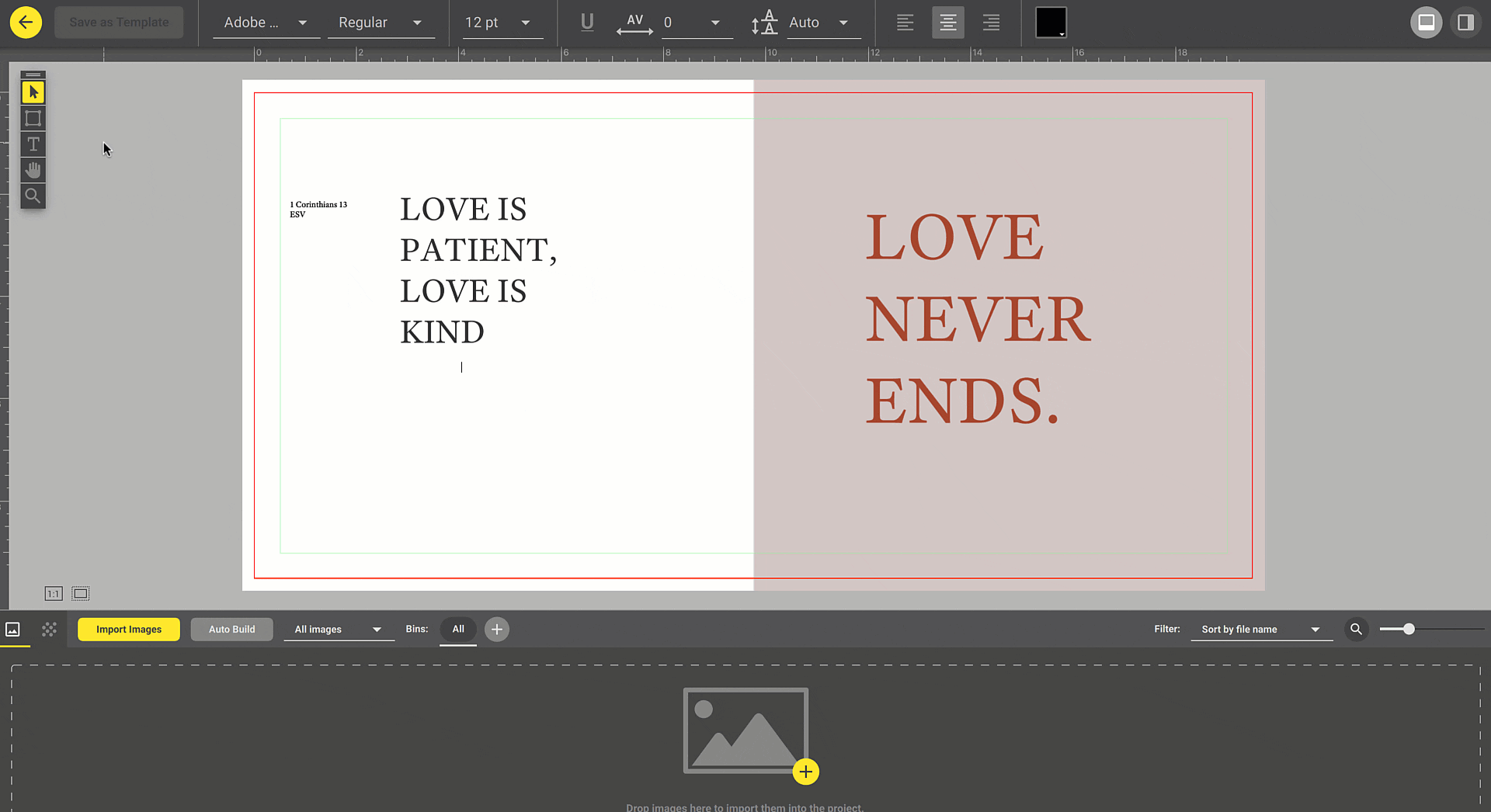Image resolution: width=1491 pixels, height=812 pixels.
Task: Open the black text color swatch
Action: coord(1050,23)
